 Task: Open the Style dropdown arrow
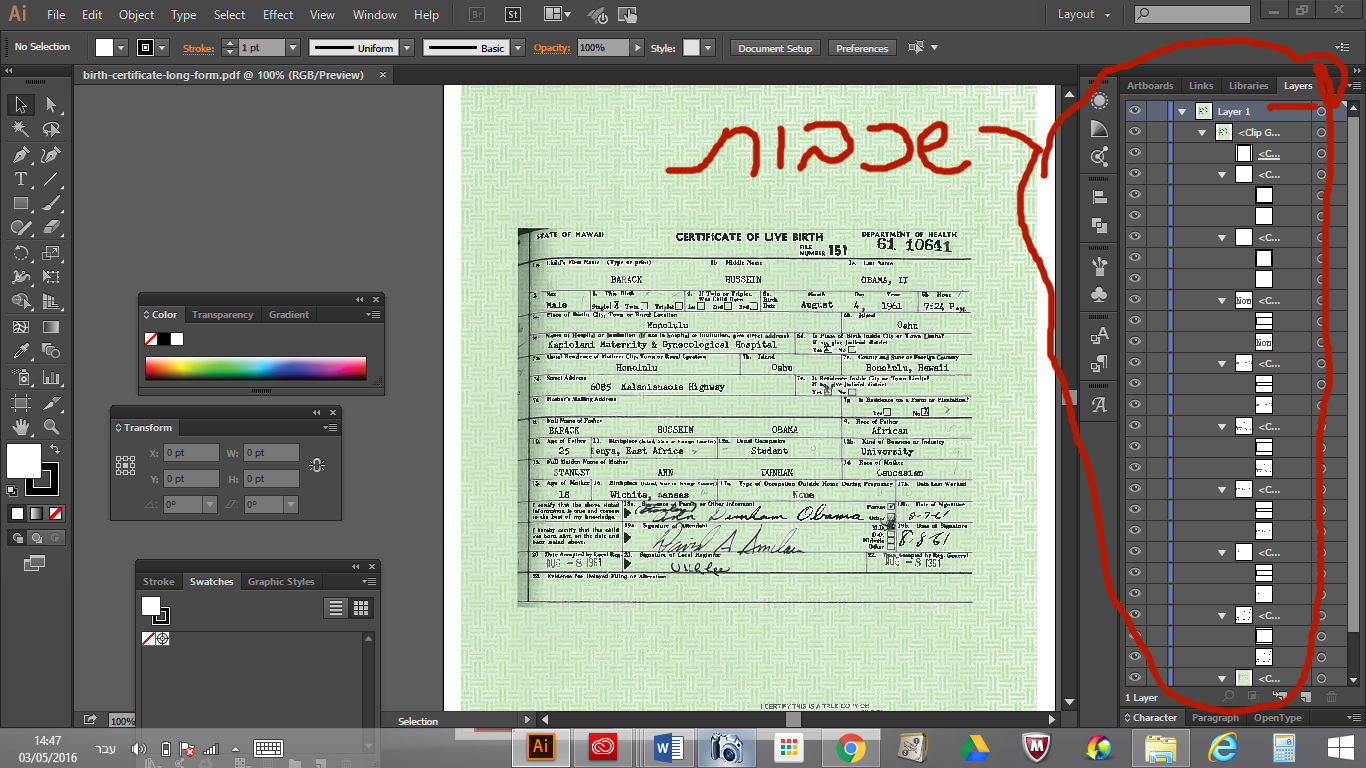[708, 47]
